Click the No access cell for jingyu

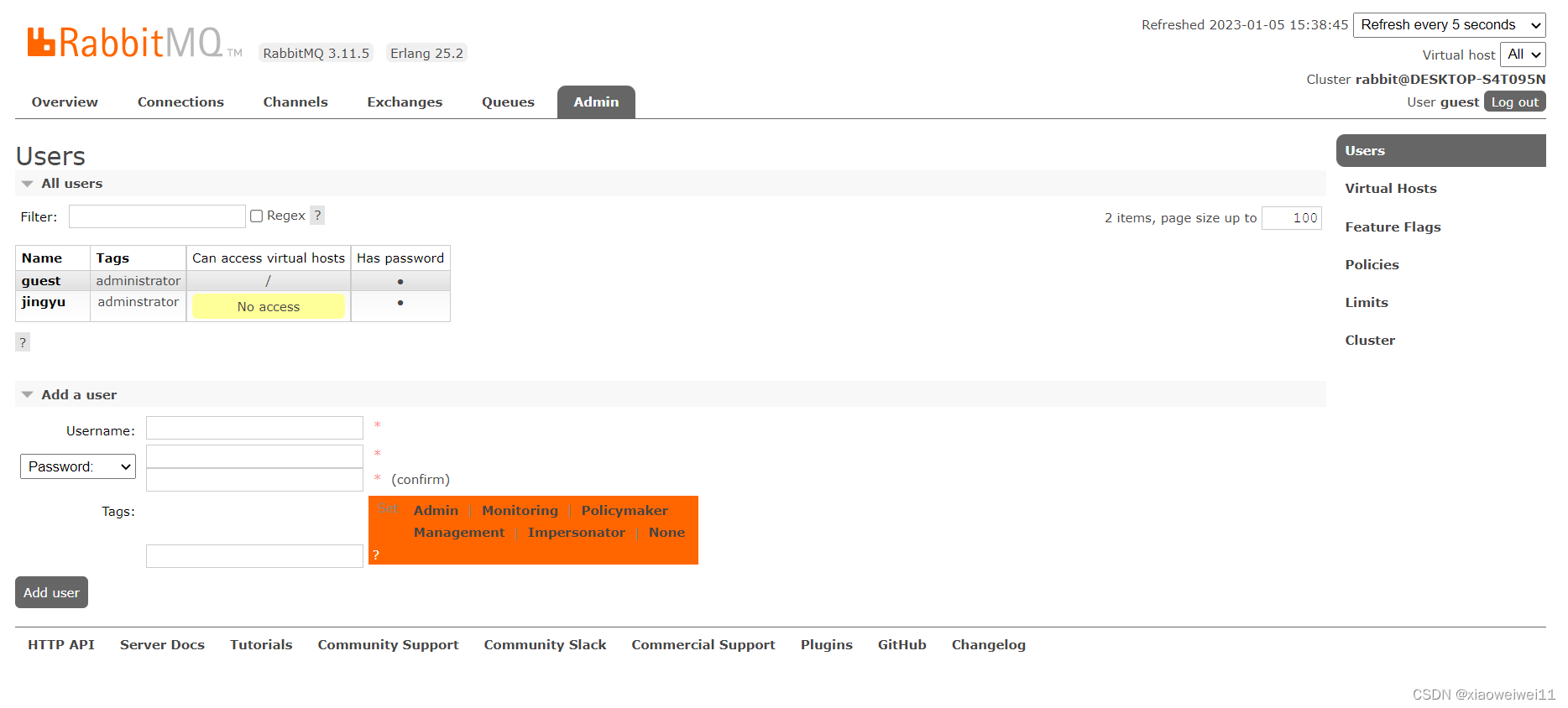pos(269,306)
